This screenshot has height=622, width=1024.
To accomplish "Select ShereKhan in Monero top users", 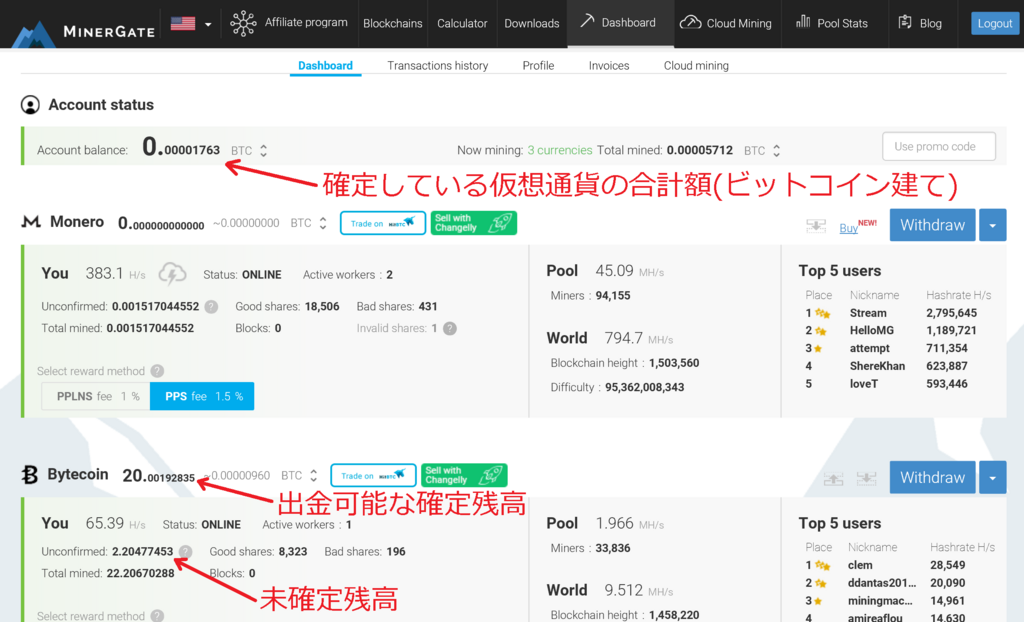I will pos(877,366).
